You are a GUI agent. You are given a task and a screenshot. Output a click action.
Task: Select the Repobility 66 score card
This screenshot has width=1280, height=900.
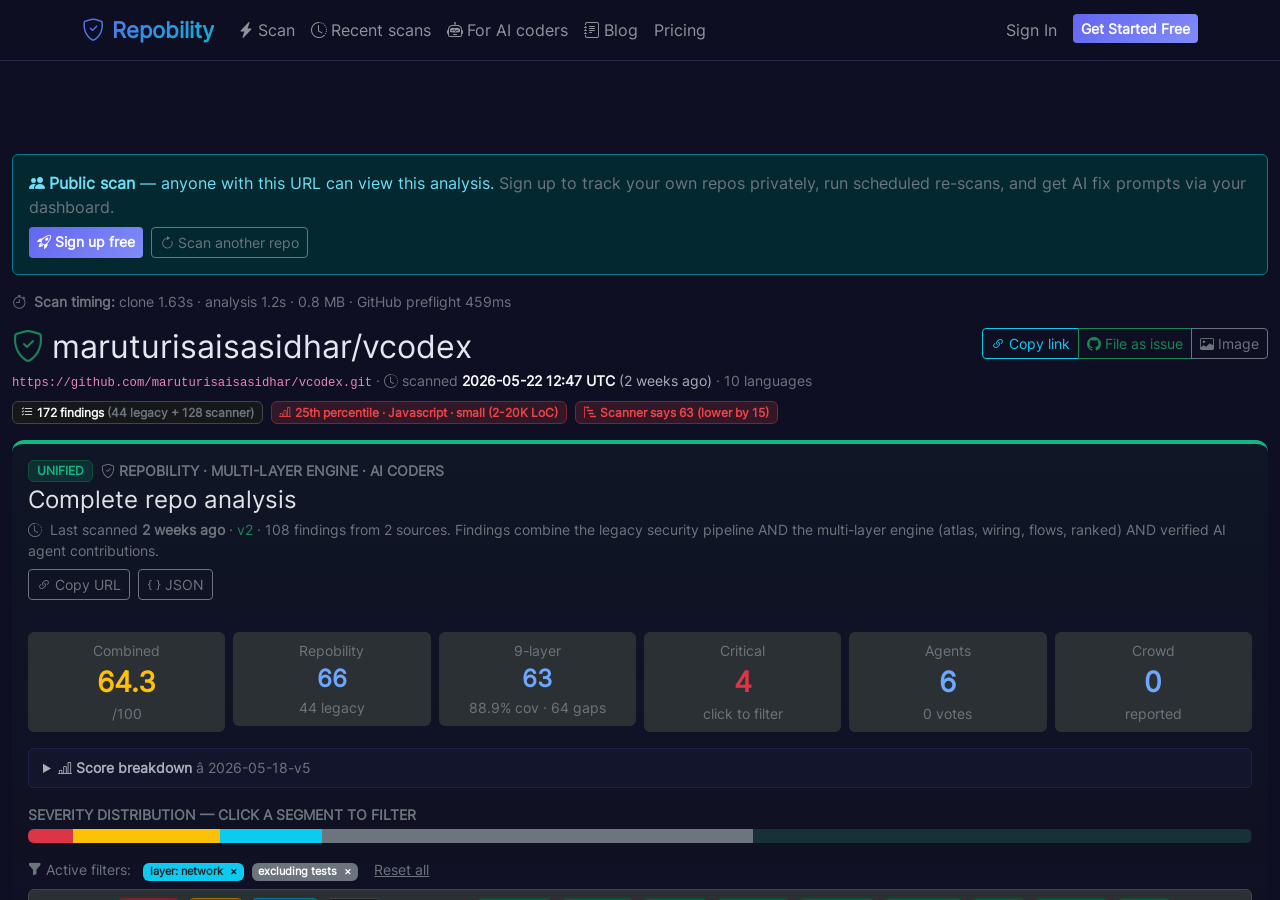click(x=332, y=679)
